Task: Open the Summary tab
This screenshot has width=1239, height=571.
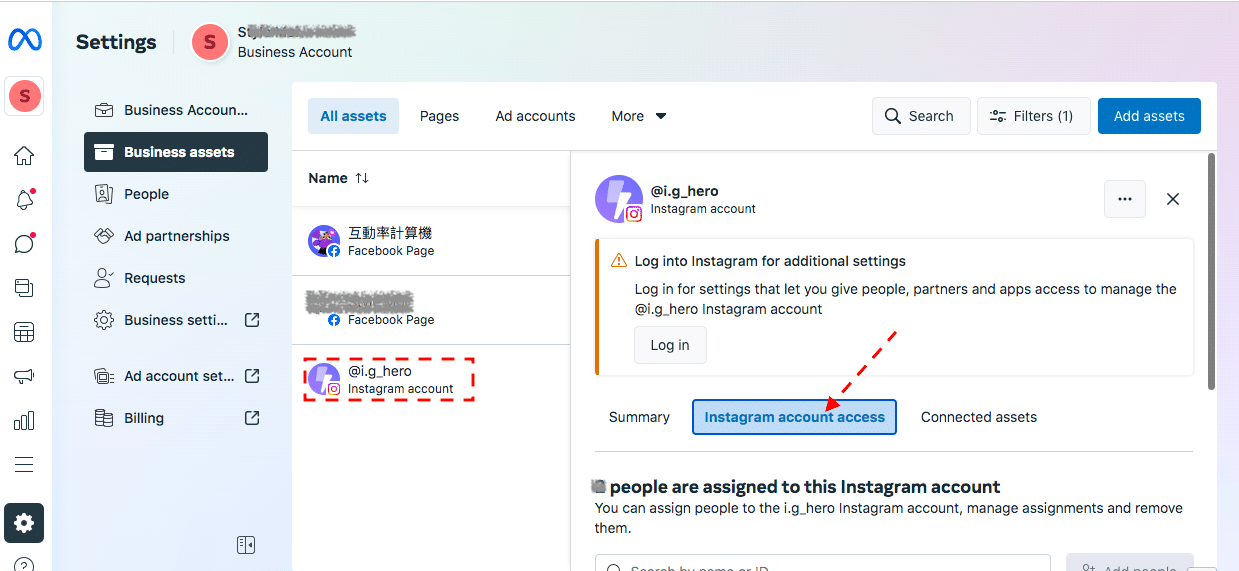Action: click(x=639, y=417)
